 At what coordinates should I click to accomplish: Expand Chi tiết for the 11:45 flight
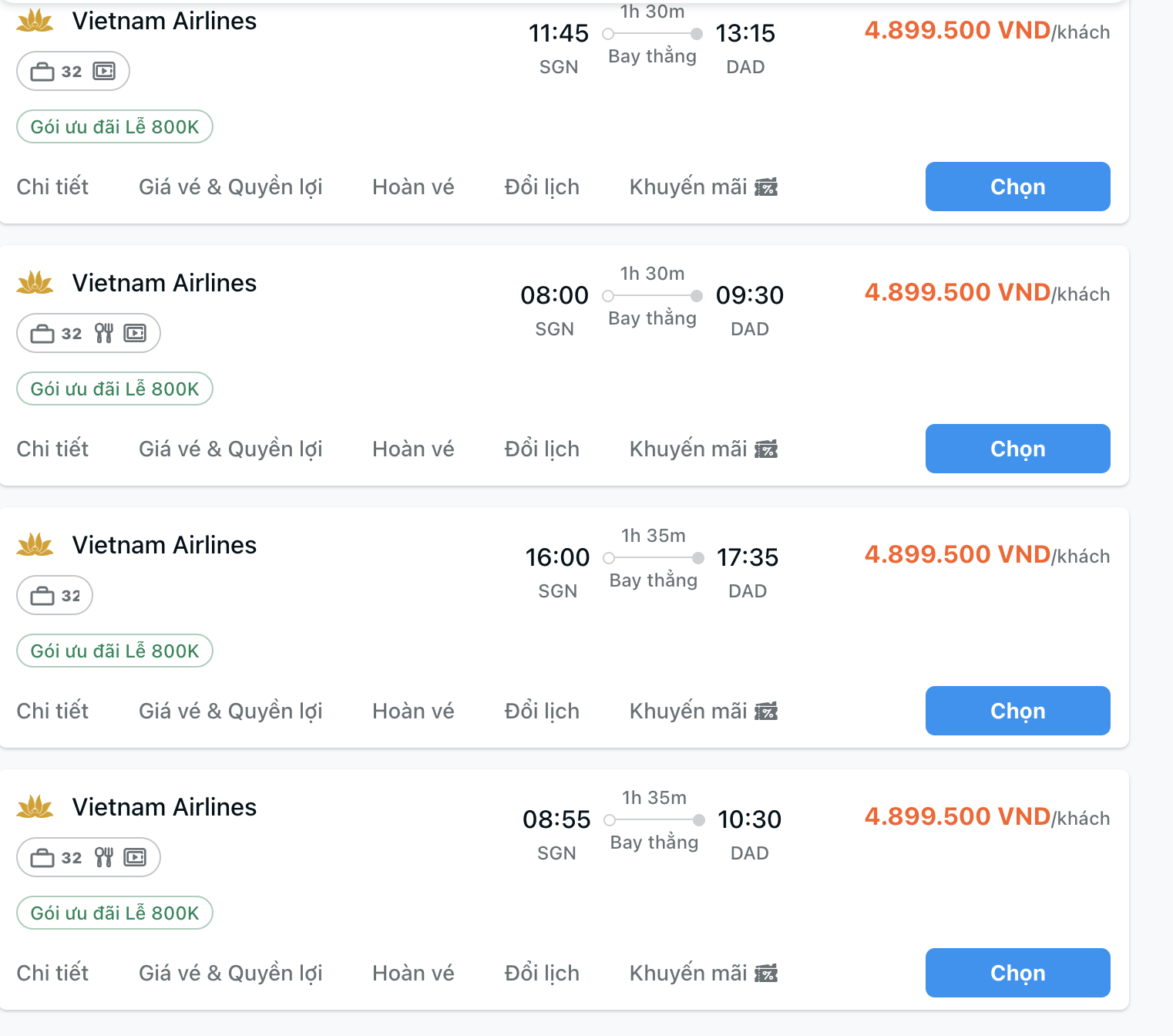[52, 187]
